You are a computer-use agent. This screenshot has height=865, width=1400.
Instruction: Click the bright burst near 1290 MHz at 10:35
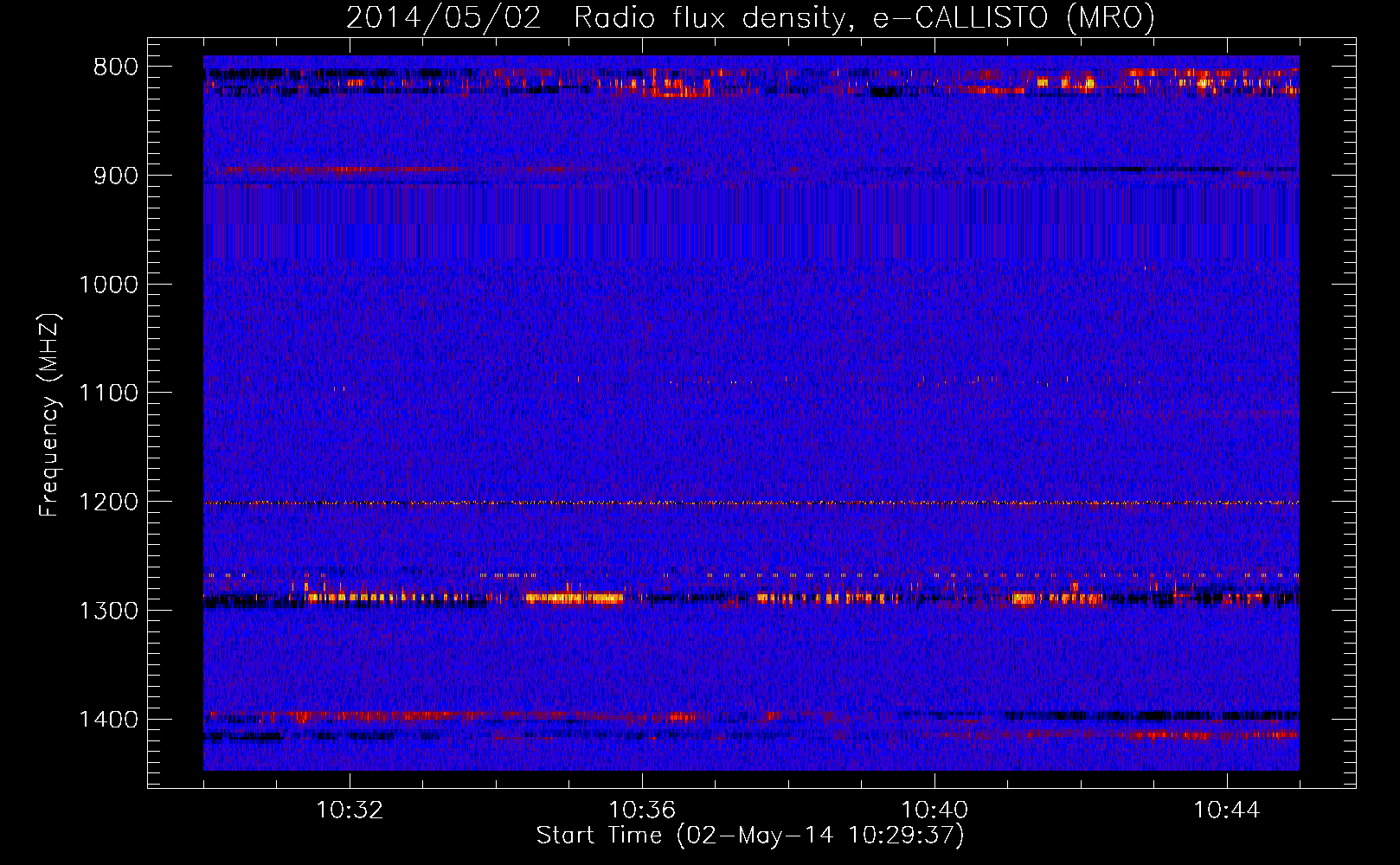point(574,597)
